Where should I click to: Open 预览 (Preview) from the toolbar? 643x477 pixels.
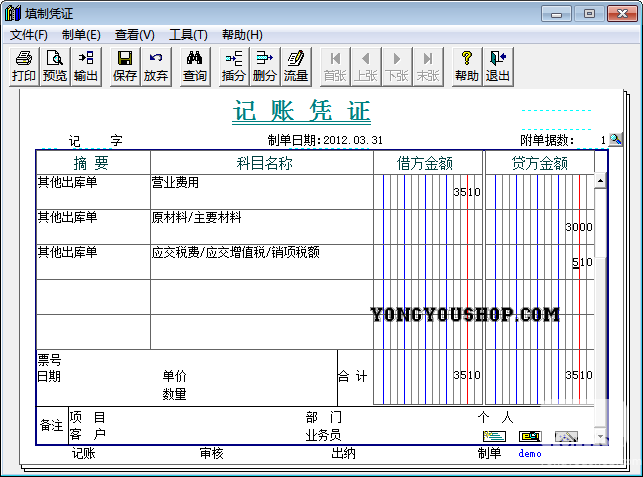[x=55, y=66]
